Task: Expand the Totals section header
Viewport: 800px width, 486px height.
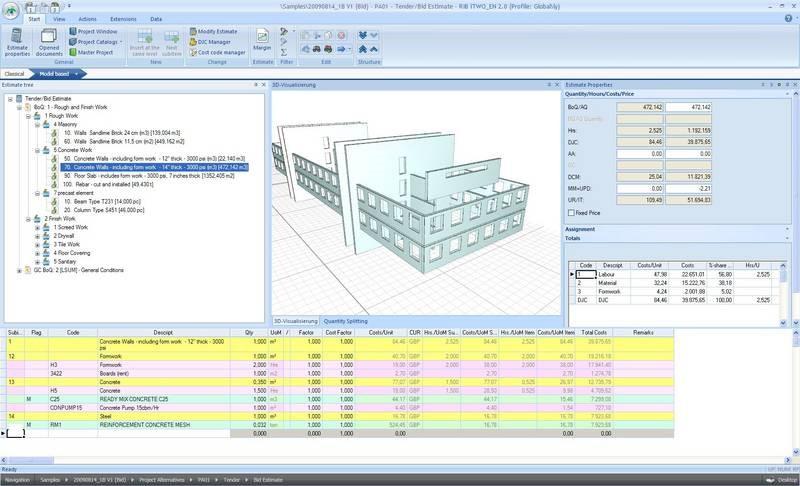Action: click(678, 238)
